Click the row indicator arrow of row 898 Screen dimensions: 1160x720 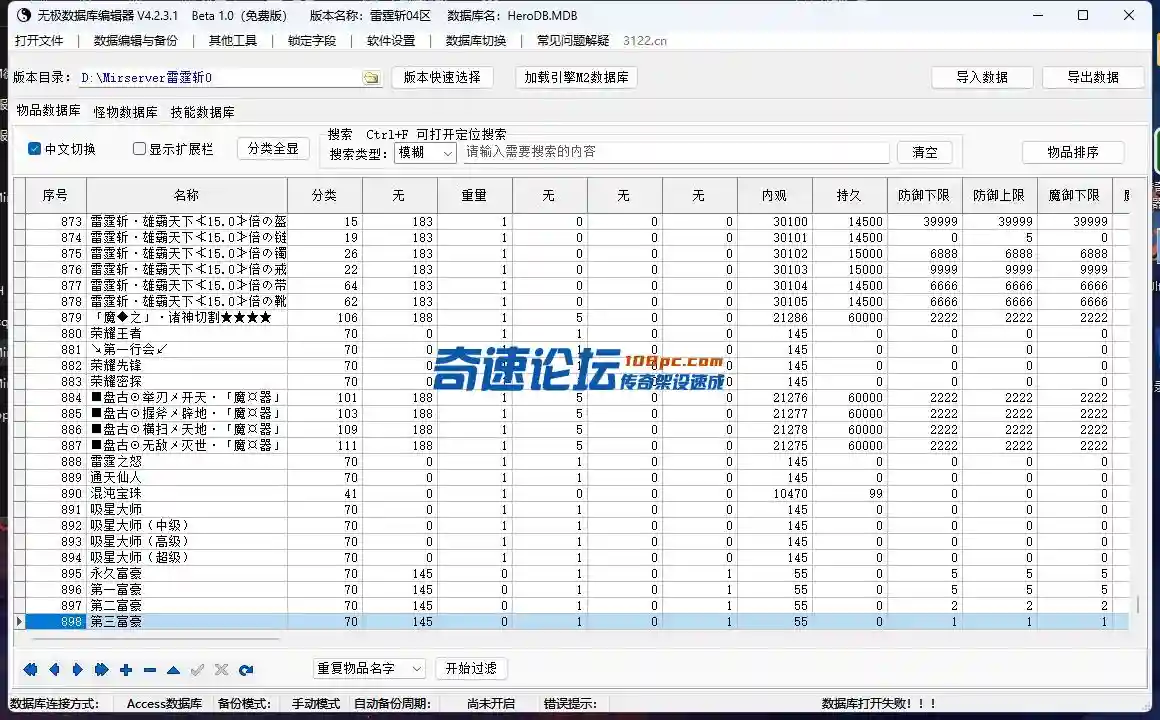pyautogui.click(x=19, y=622)
